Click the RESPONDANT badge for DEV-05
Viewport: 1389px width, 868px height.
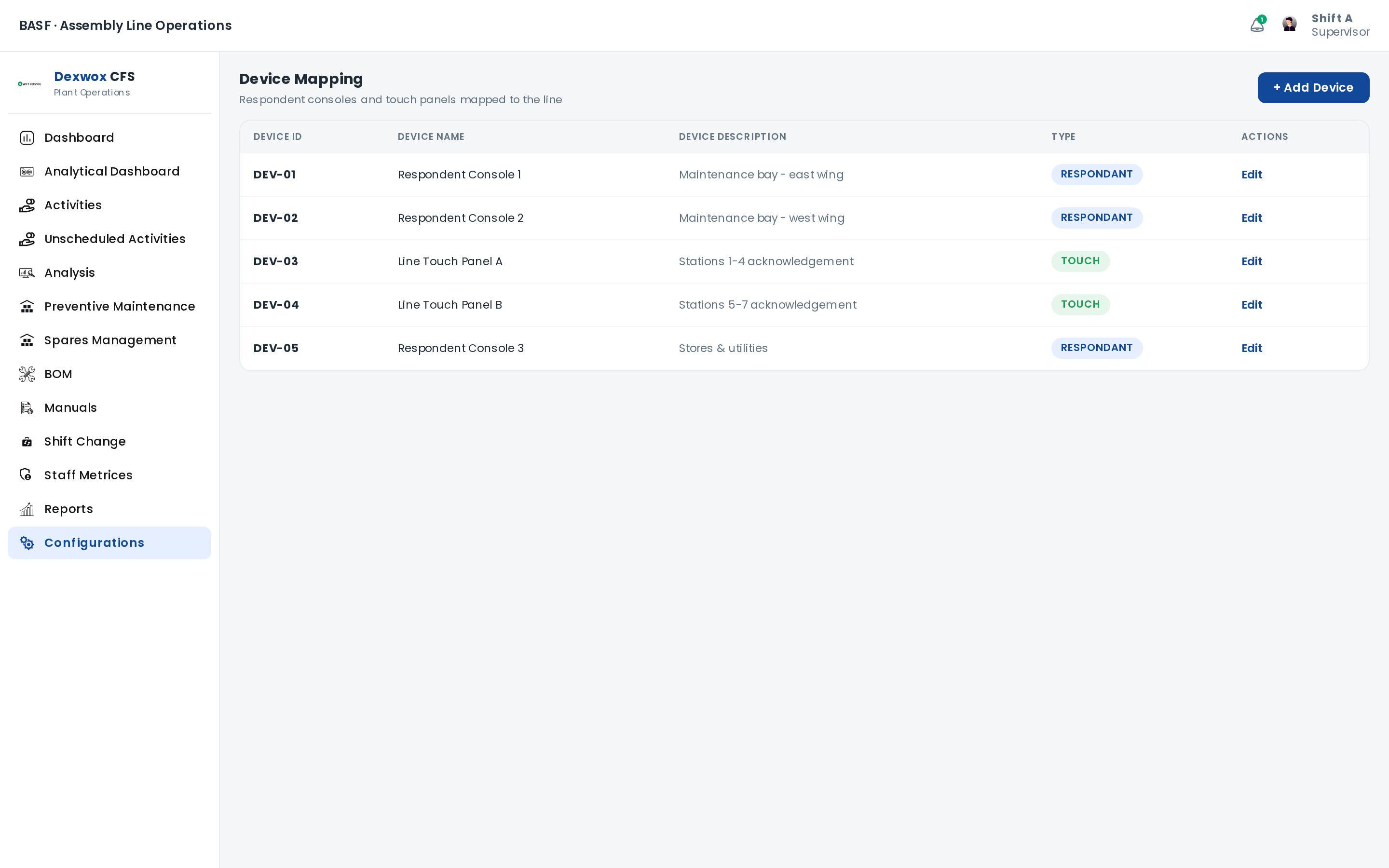click(1096, 349)
